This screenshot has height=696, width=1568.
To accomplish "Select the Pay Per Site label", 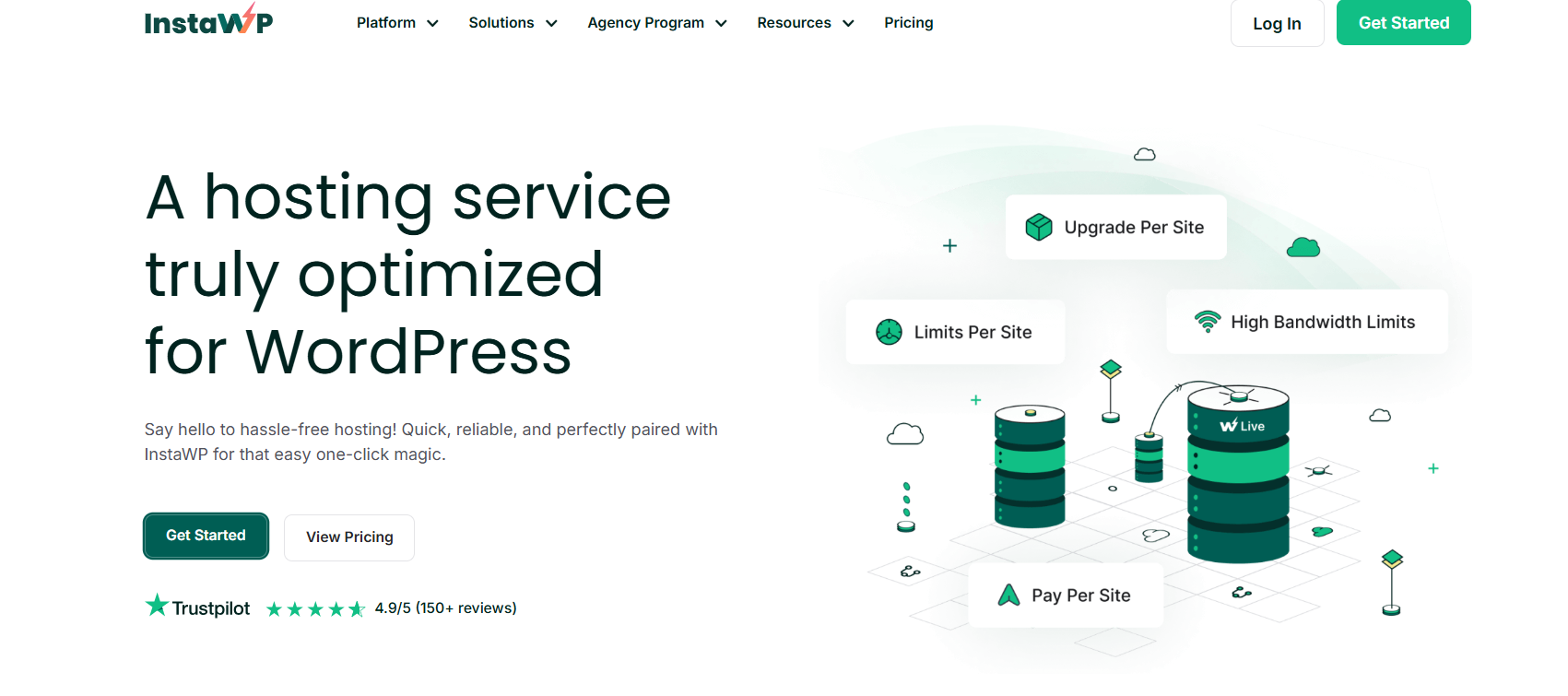I will 1081,596.
